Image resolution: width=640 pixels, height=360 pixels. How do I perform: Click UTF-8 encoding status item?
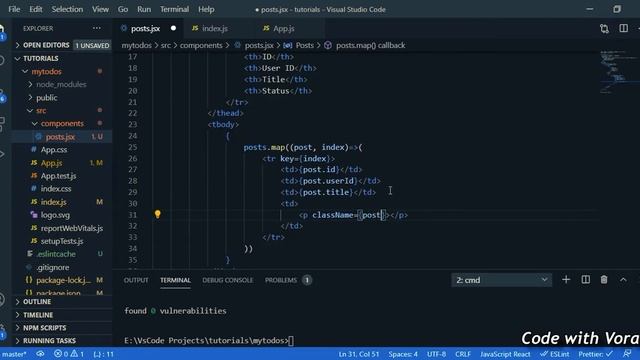click(436, 354)
